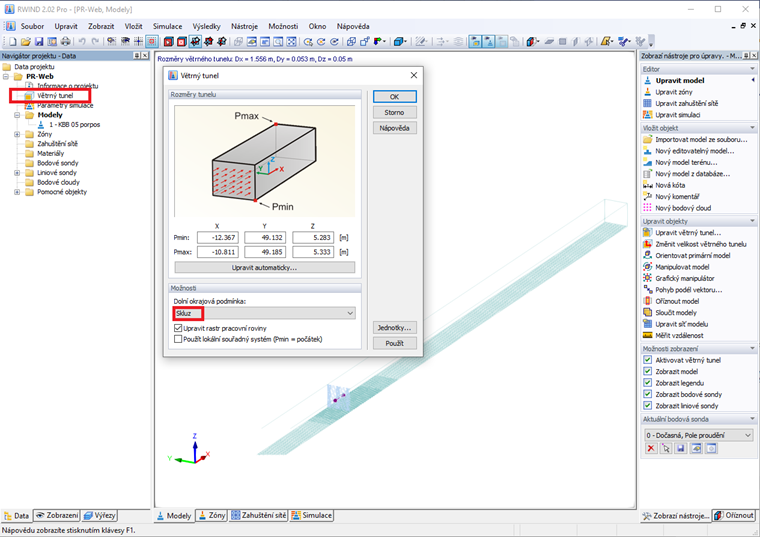Click the Použít button
The image size is (760, 537).
click(395, 343)
